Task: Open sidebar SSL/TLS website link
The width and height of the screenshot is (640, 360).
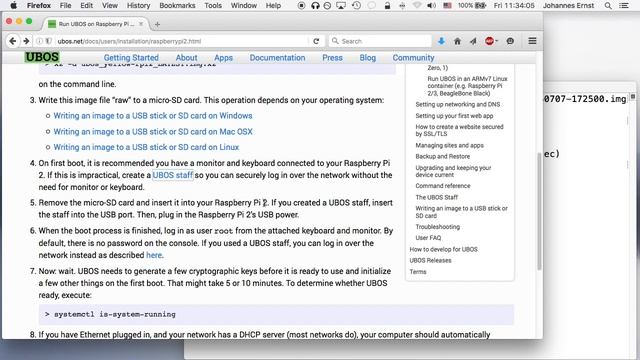Action: click(x=459, y=130)
